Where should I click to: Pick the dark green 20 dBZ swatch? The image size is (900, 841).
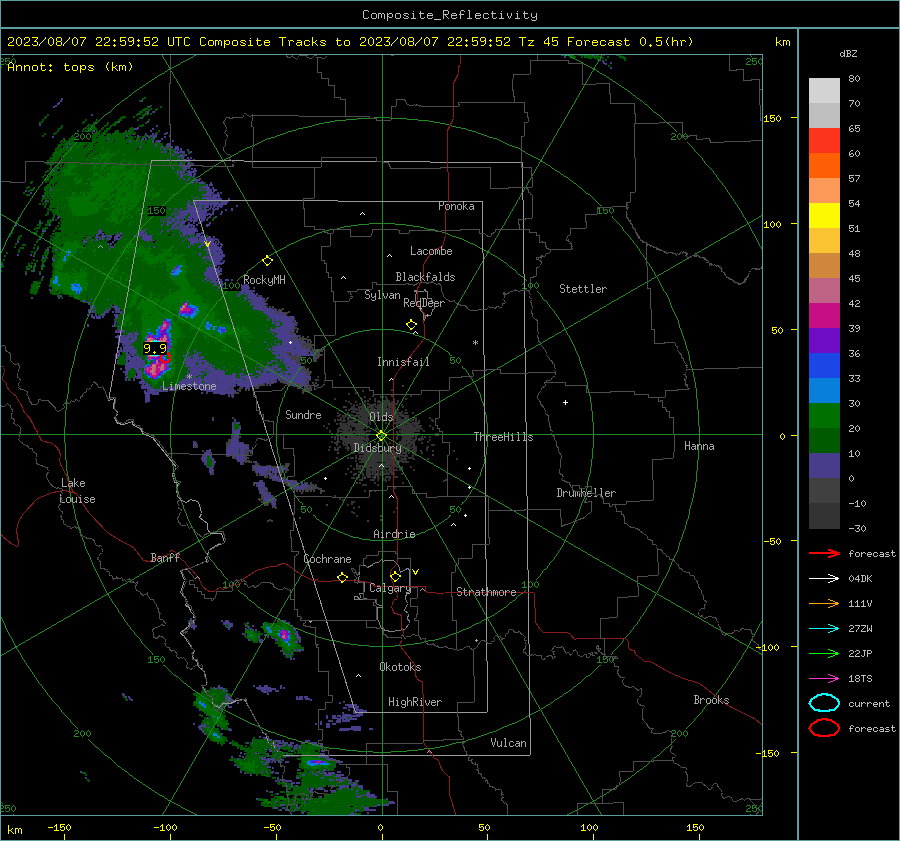[824, 440]
